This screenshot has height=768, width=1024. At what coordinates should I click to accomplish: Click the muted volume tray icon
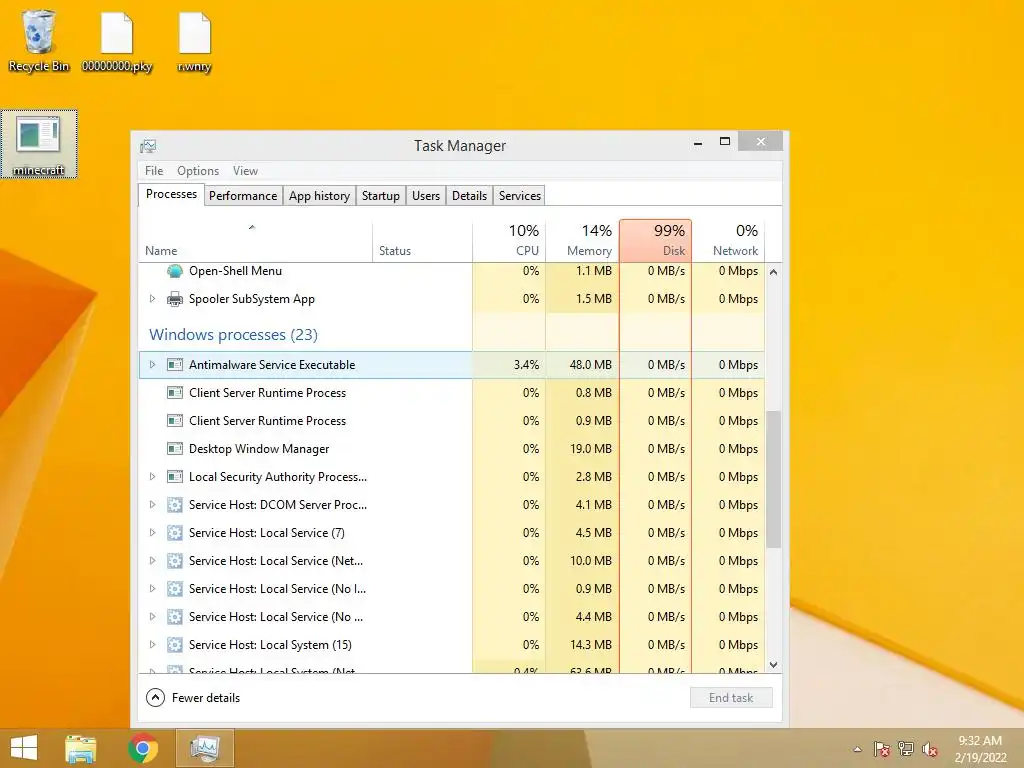[x=929, y=749]
